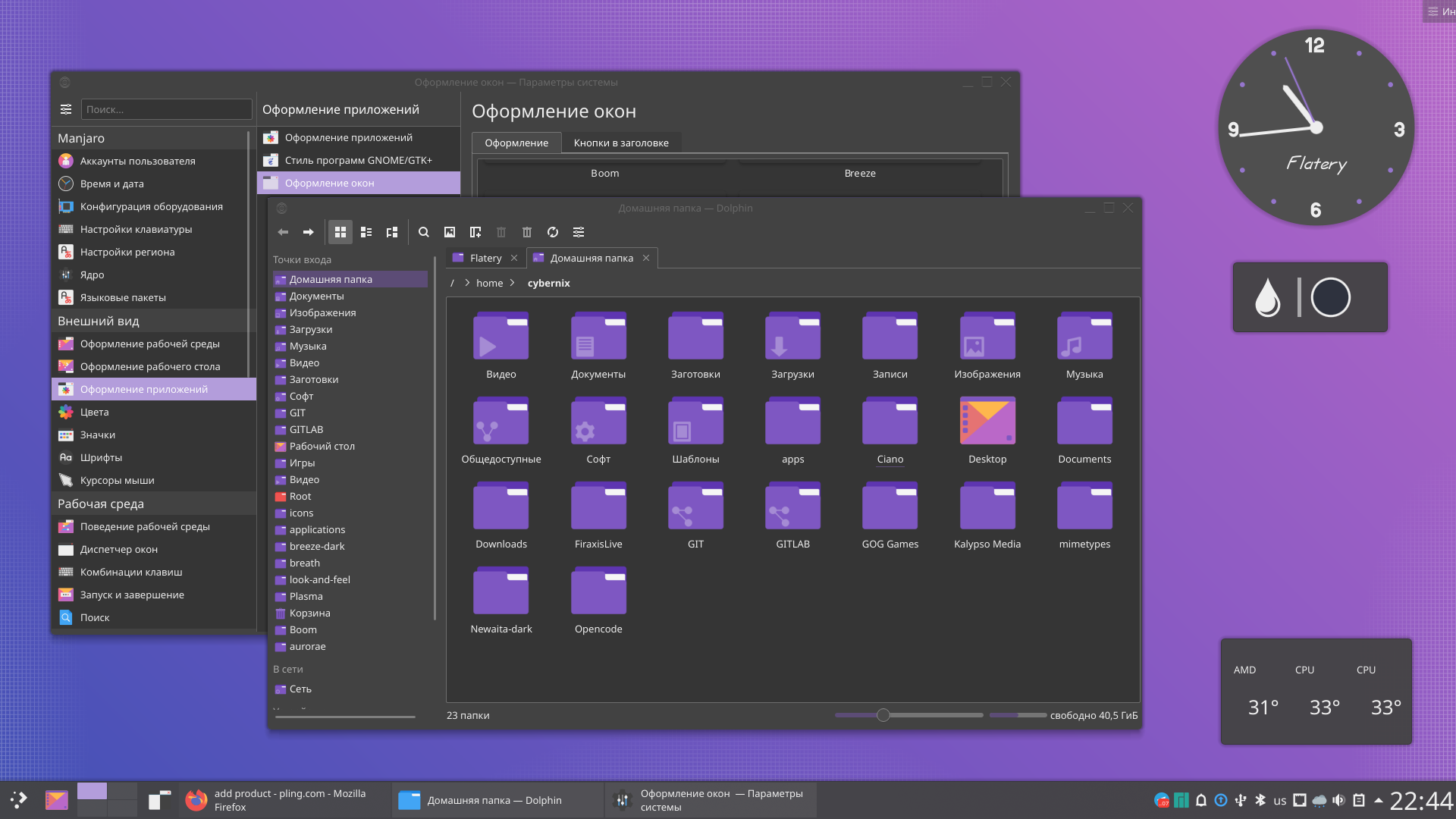Click cybernix in the breadcrumb

pos(548,283)
